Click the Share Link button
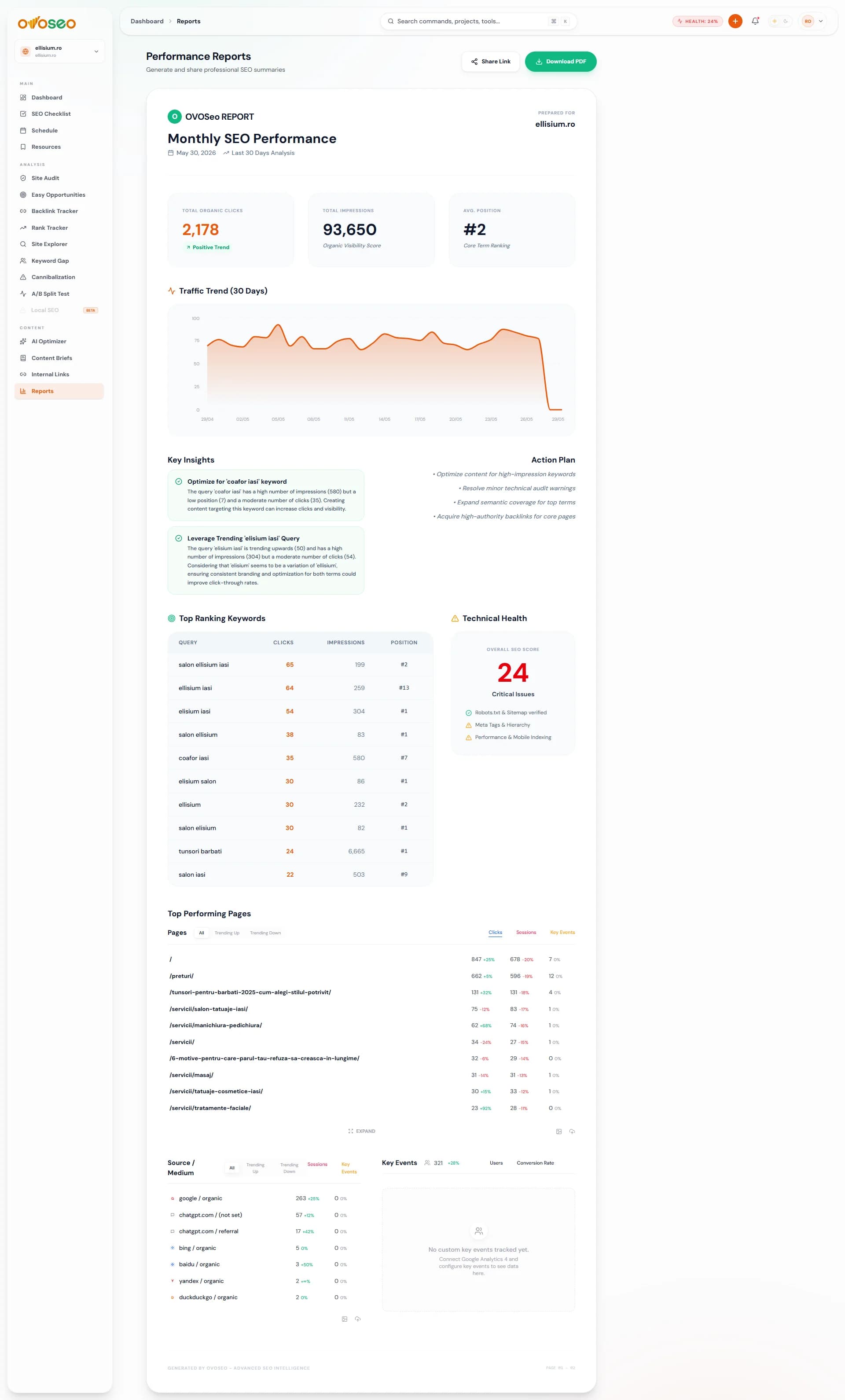The image size is (845, 1400). 490,61
